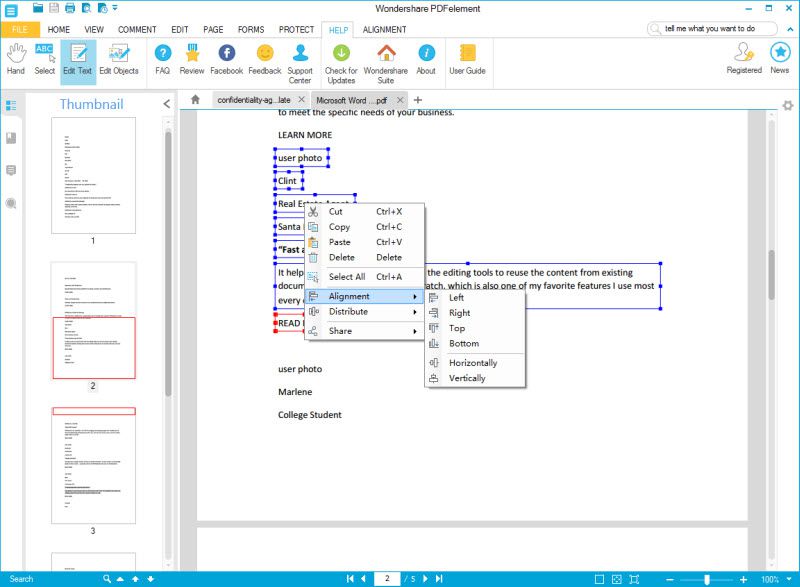This screenshot has width=800, height=587.
Task: Select the Hand tool
Action: point(16,60)
